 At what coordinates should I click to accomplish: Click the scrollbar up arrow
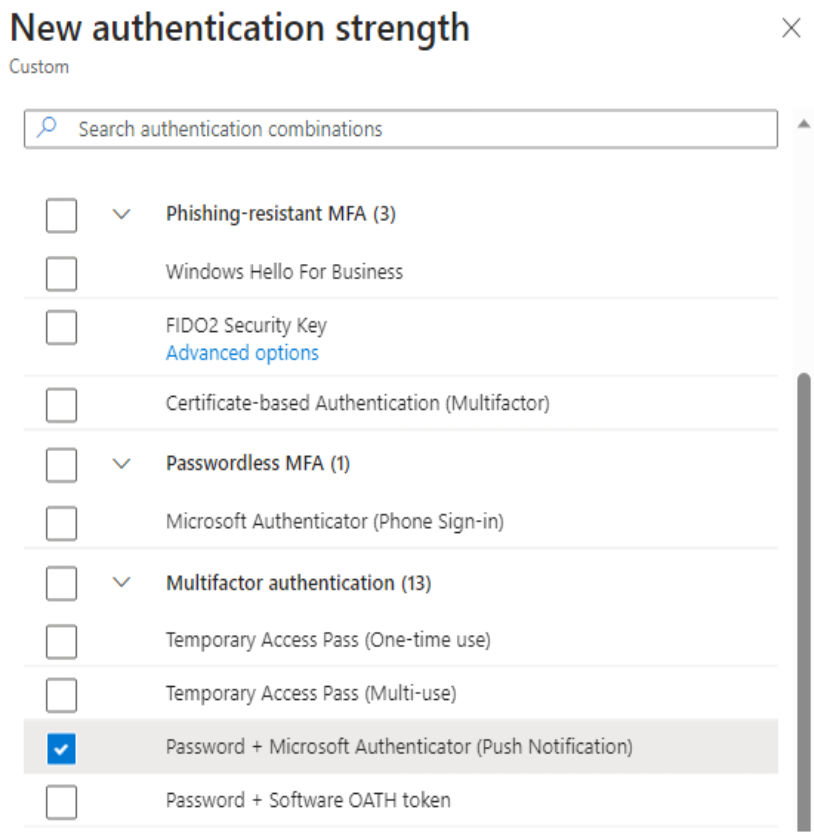[803, 124]
